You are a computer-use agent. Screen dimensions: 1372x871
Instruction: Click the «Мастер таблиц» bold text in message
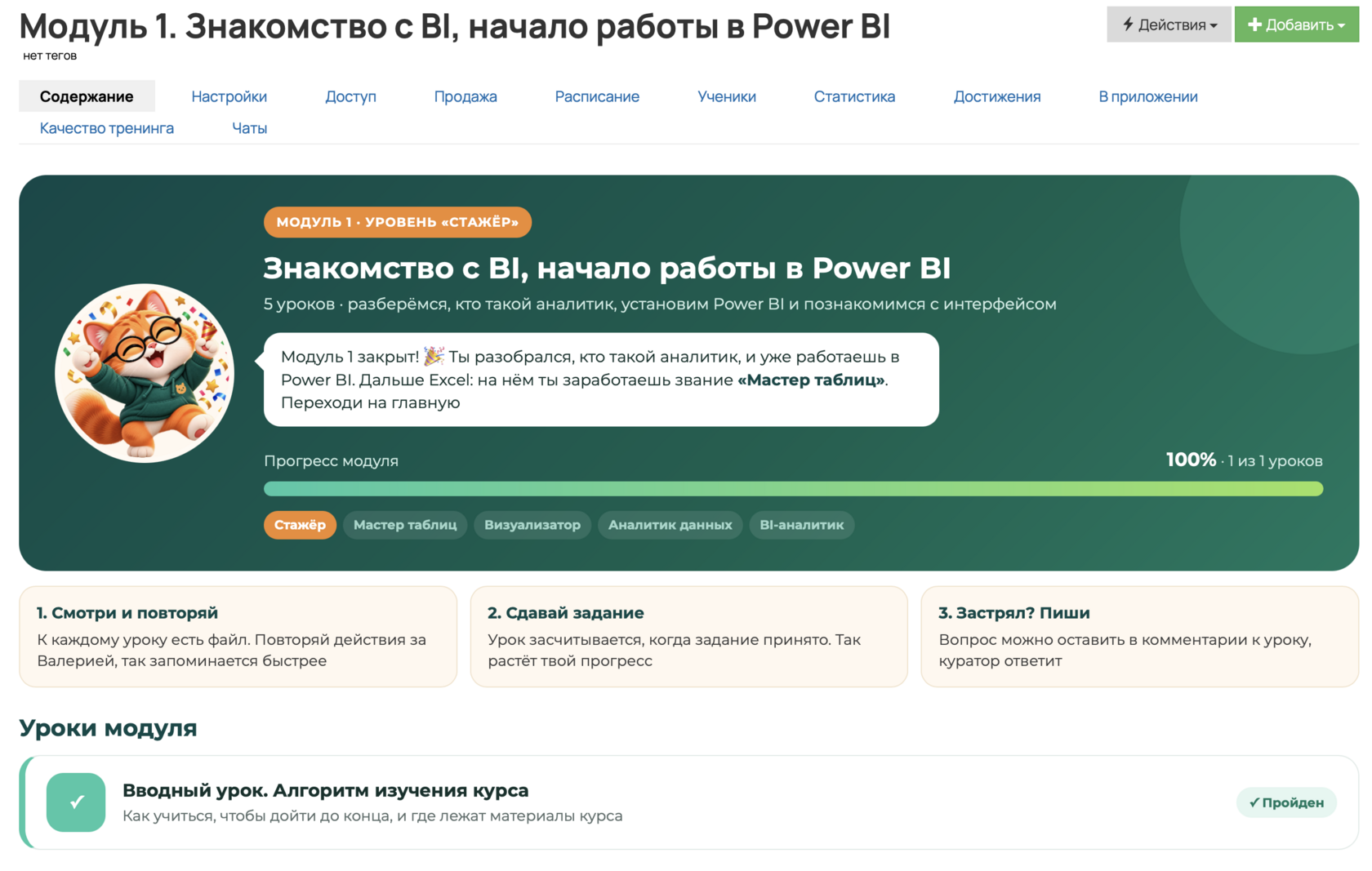click(811, 380)
